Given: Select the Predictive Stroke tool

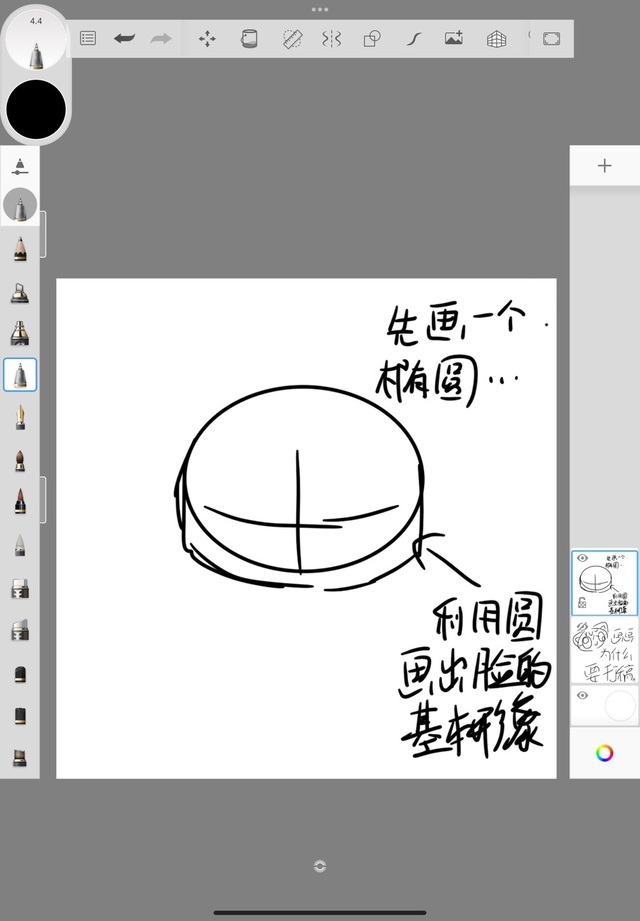Looking at the screenshot, I should pos(413,39).
